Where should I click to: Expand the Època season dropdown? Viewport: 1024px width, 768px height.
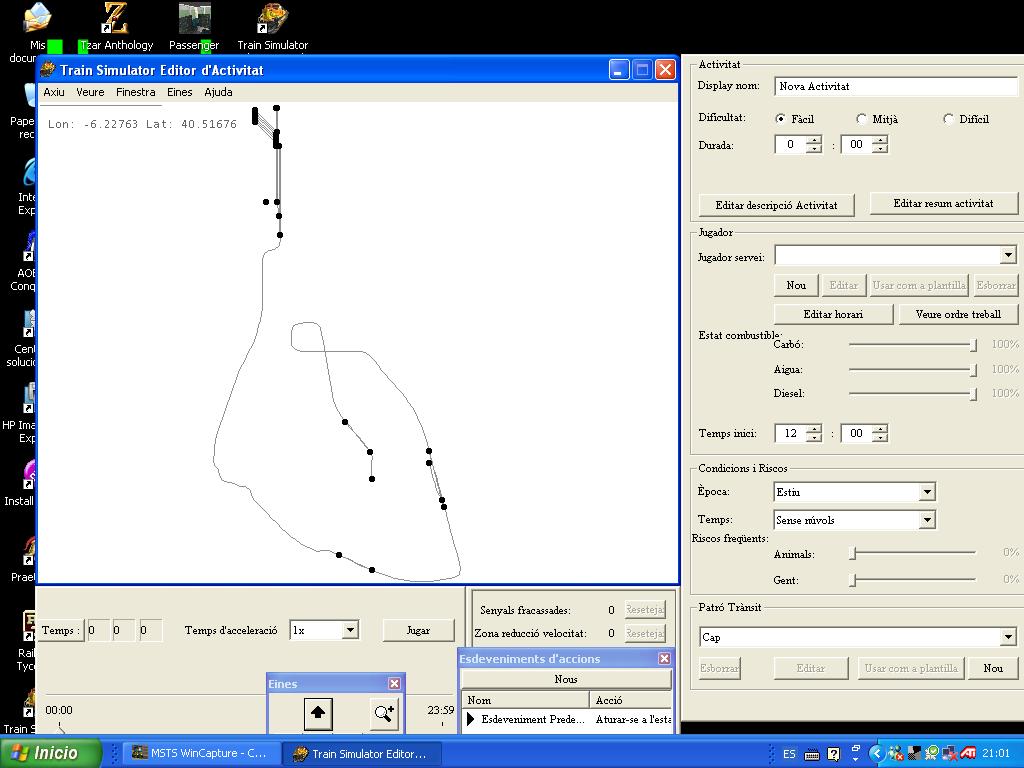[927, 492]
